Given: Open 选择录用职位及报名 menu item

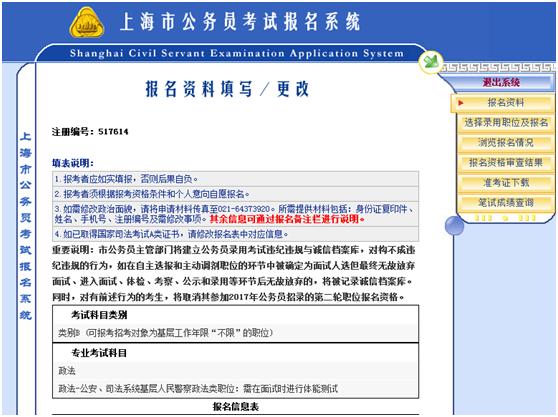Looking at the screenshot, I should pyautogui.click(x=506, y=123).
